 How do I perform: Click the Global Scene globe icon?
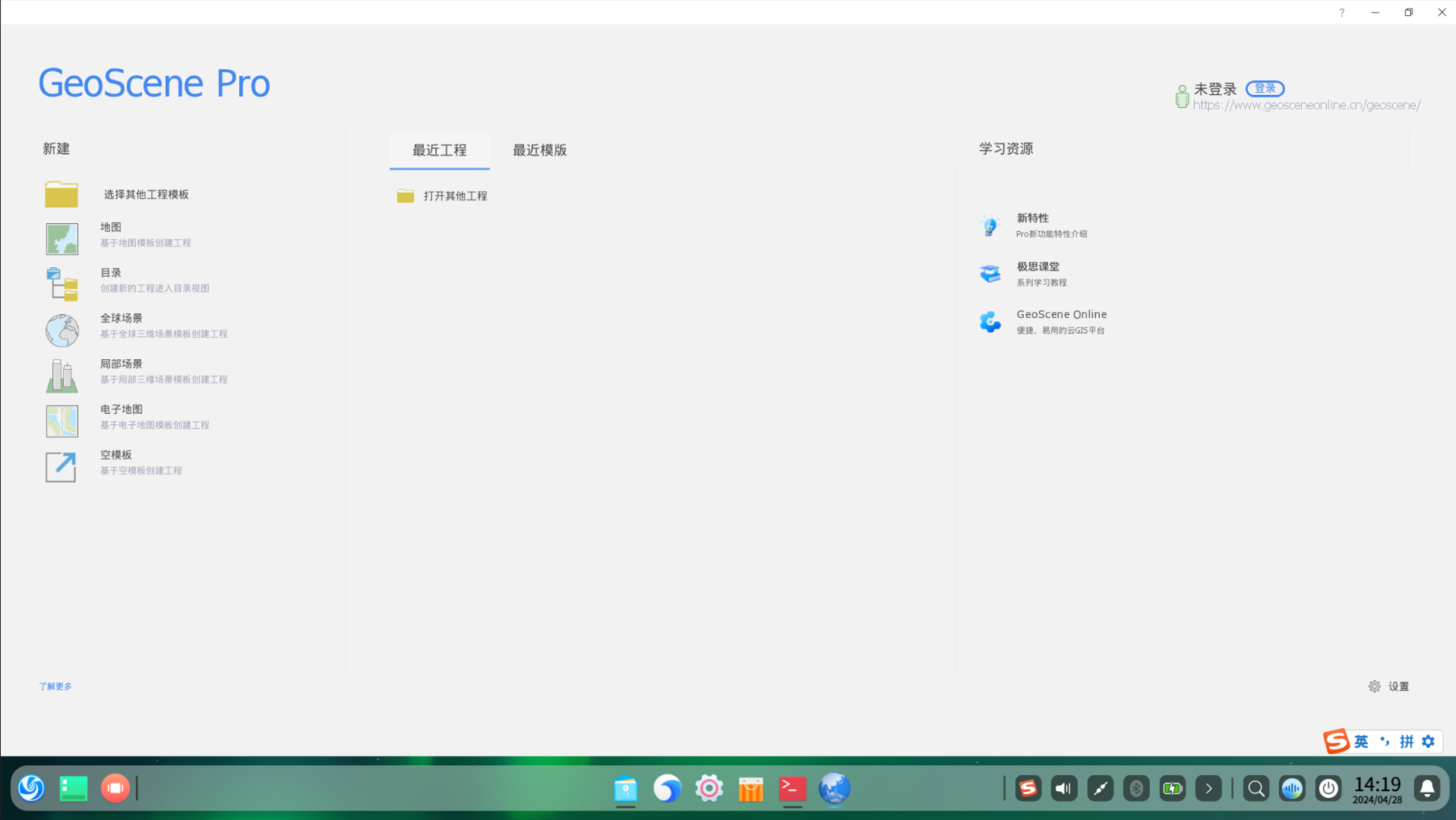[x=62, y=330]
